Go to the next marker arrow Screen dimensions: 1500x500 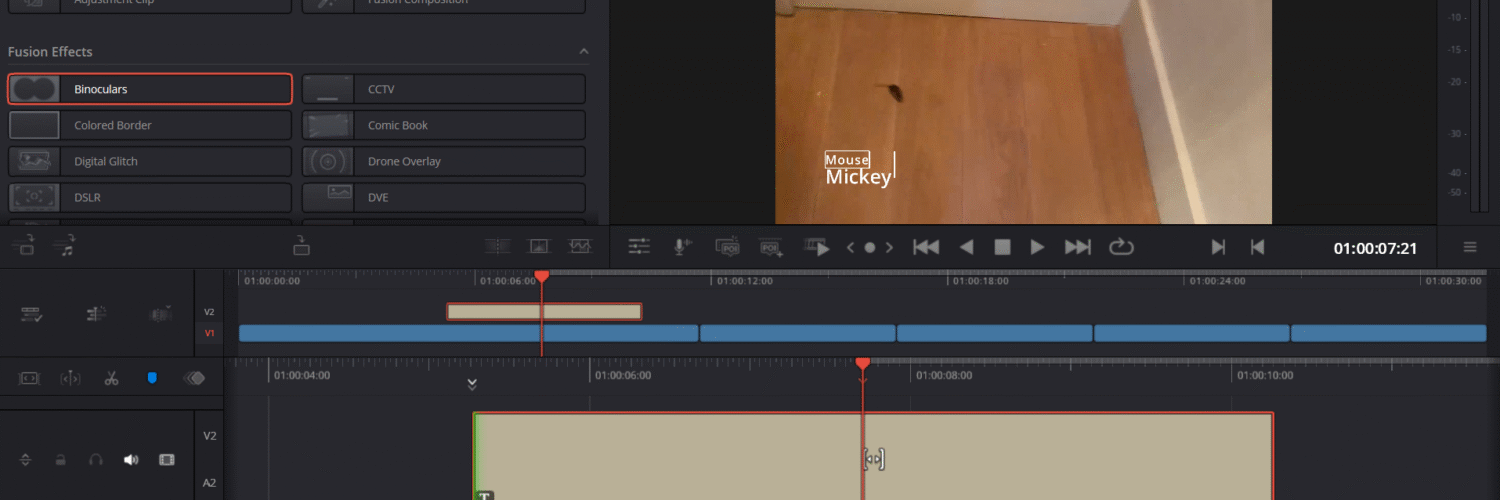pos(888,247)
